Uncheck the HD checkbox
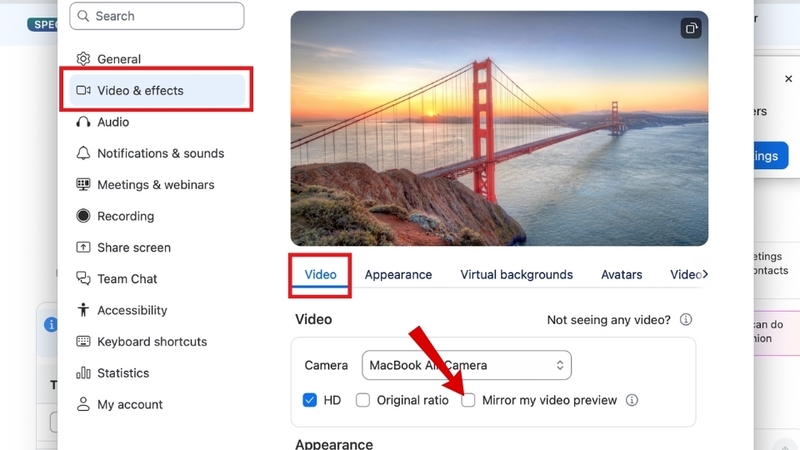 pos(310,400)
